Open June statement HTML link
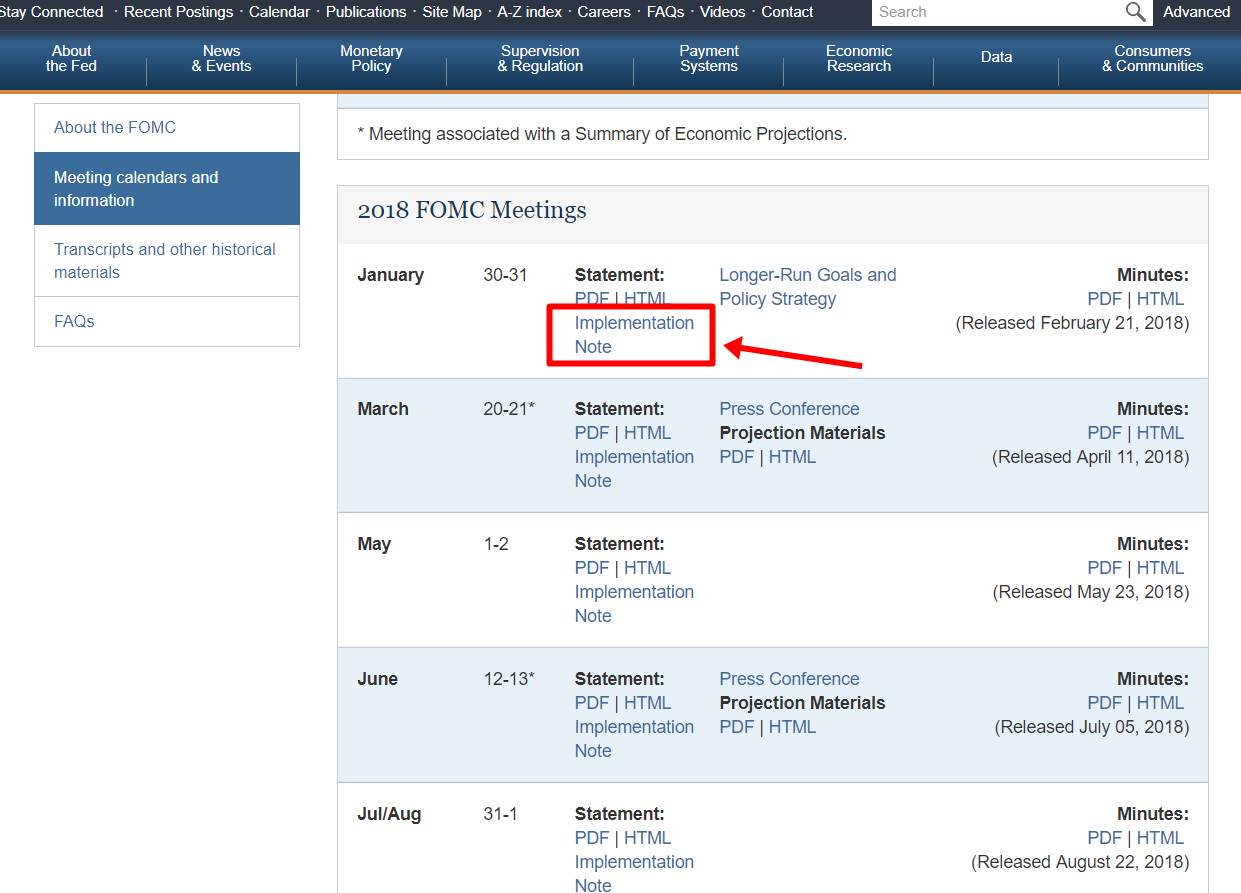This screenshot has height=893, width=1241. point(647,703)
